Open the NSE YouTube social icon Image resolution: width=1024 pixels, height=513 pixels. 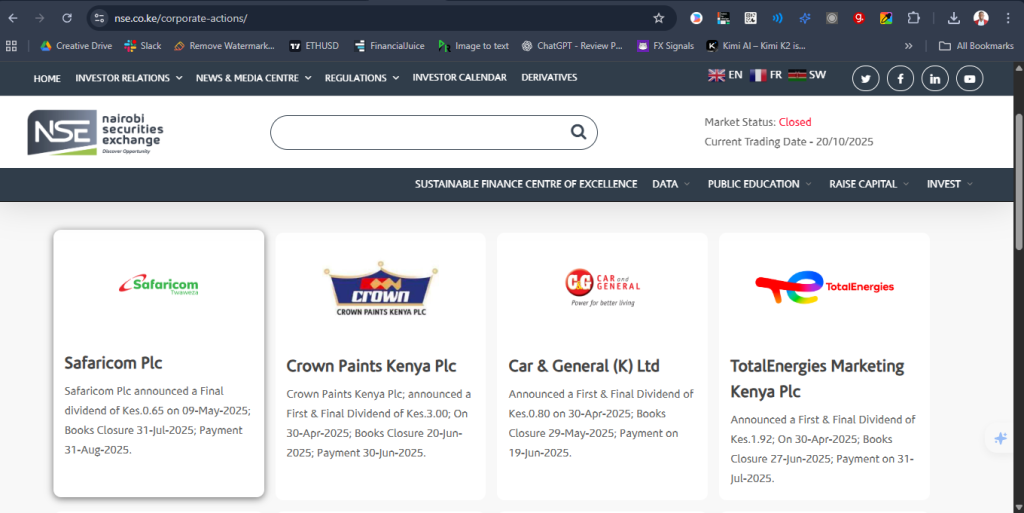point(969,78)
